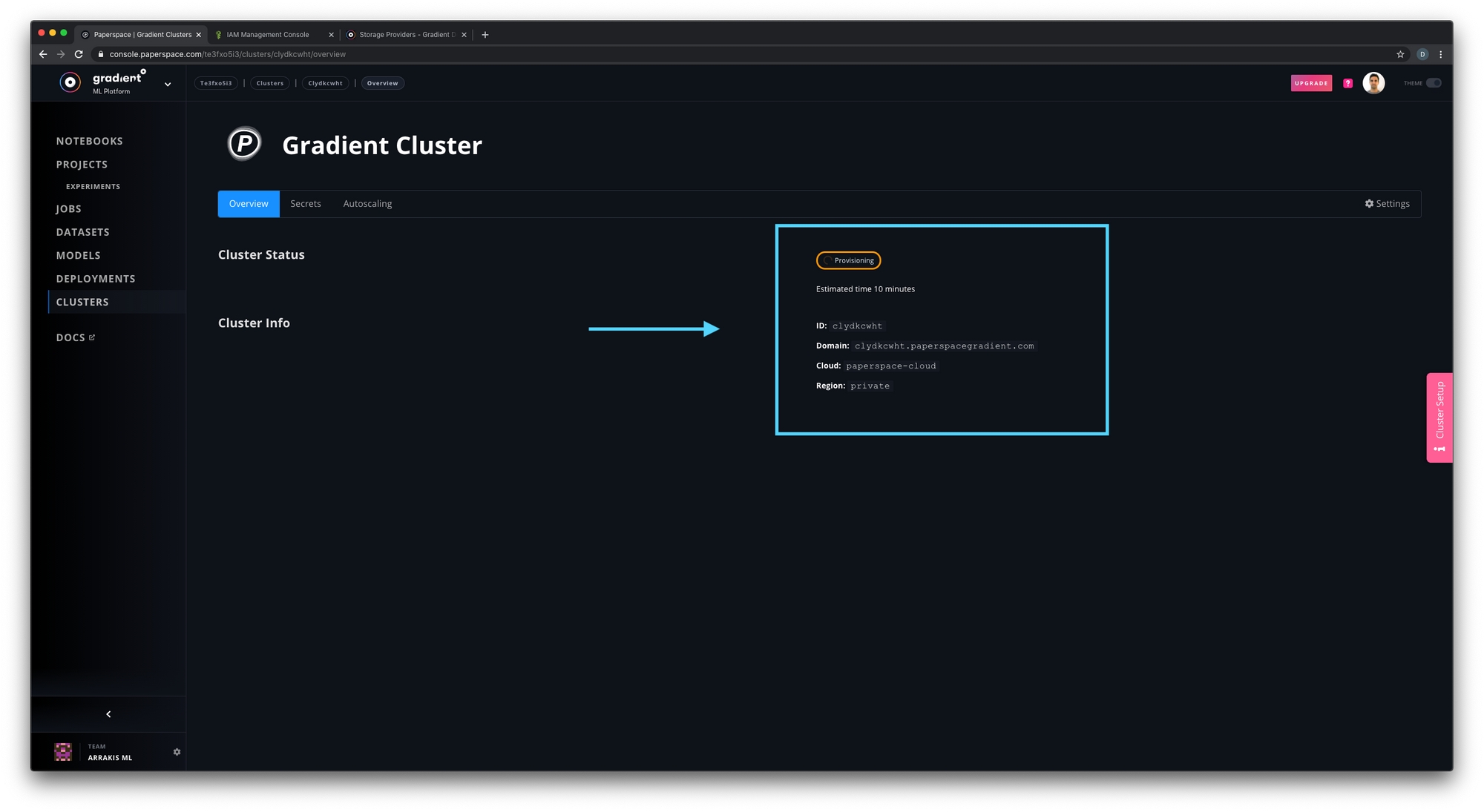Open cluster Settings link
The height and width of the screenshot is (812, 1484).
point(1387,204)
